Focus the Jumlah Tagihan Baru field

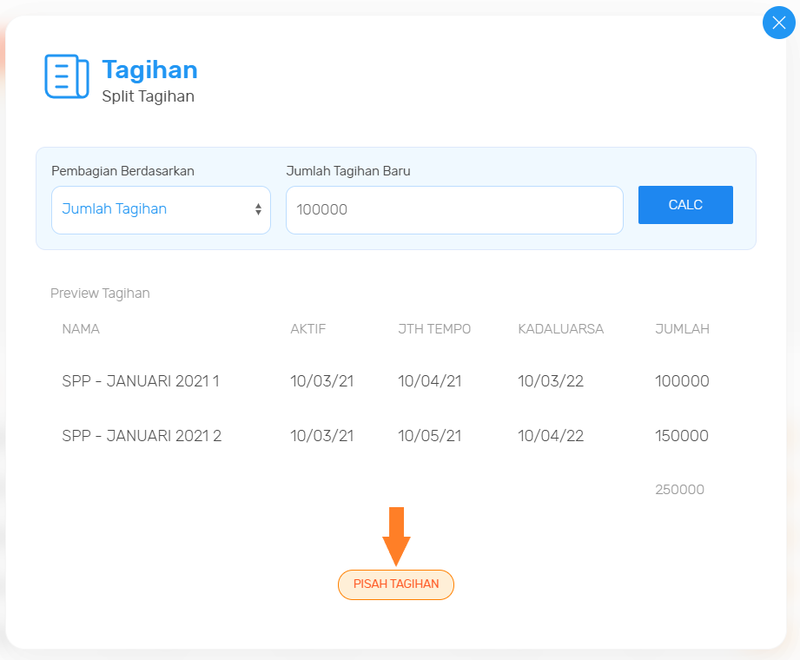[x=454, y=210]
